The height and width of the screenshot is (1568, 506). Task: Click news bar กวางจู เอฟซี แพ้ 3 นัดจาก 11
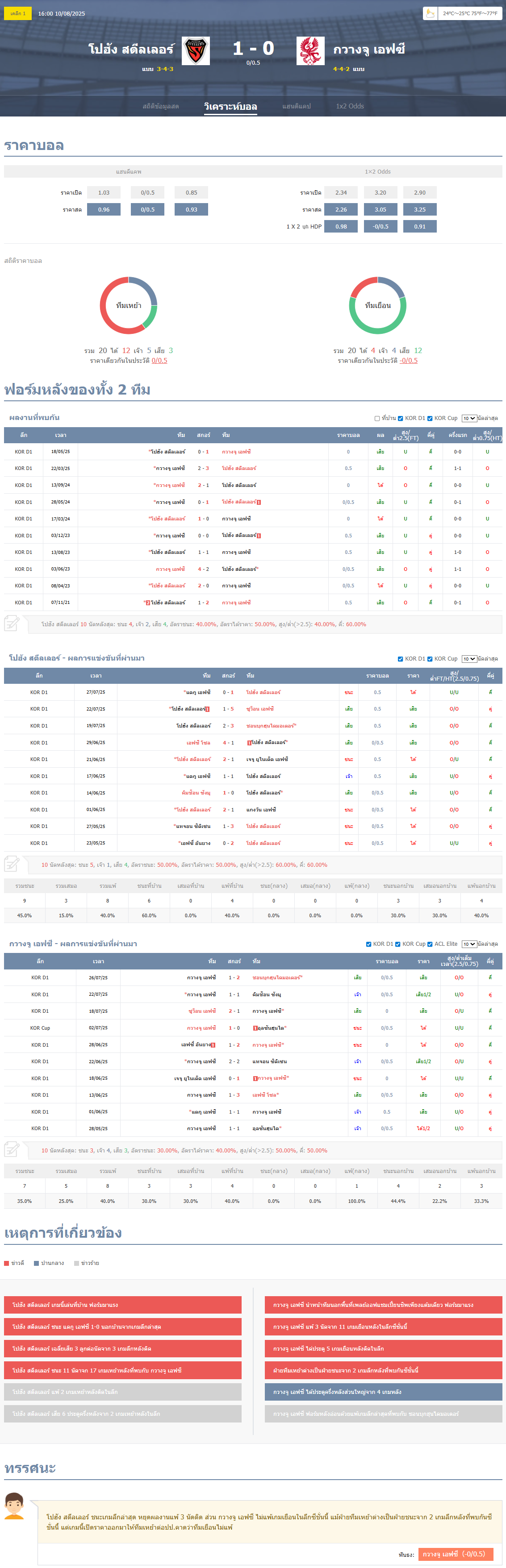pos(384,1327)
